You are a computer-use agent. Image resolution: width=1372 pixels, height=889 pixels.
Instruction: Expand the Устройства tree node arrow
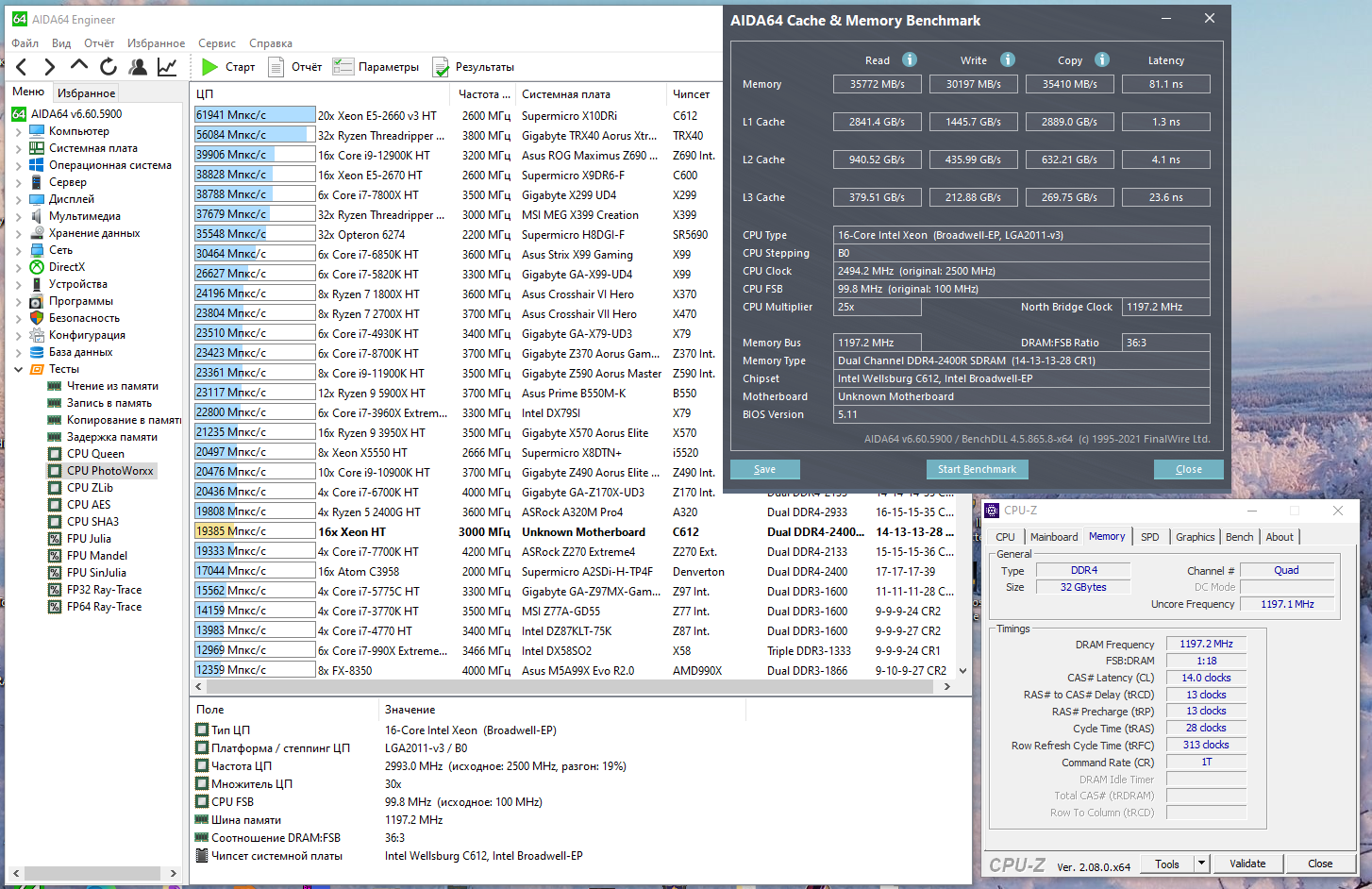19,284
